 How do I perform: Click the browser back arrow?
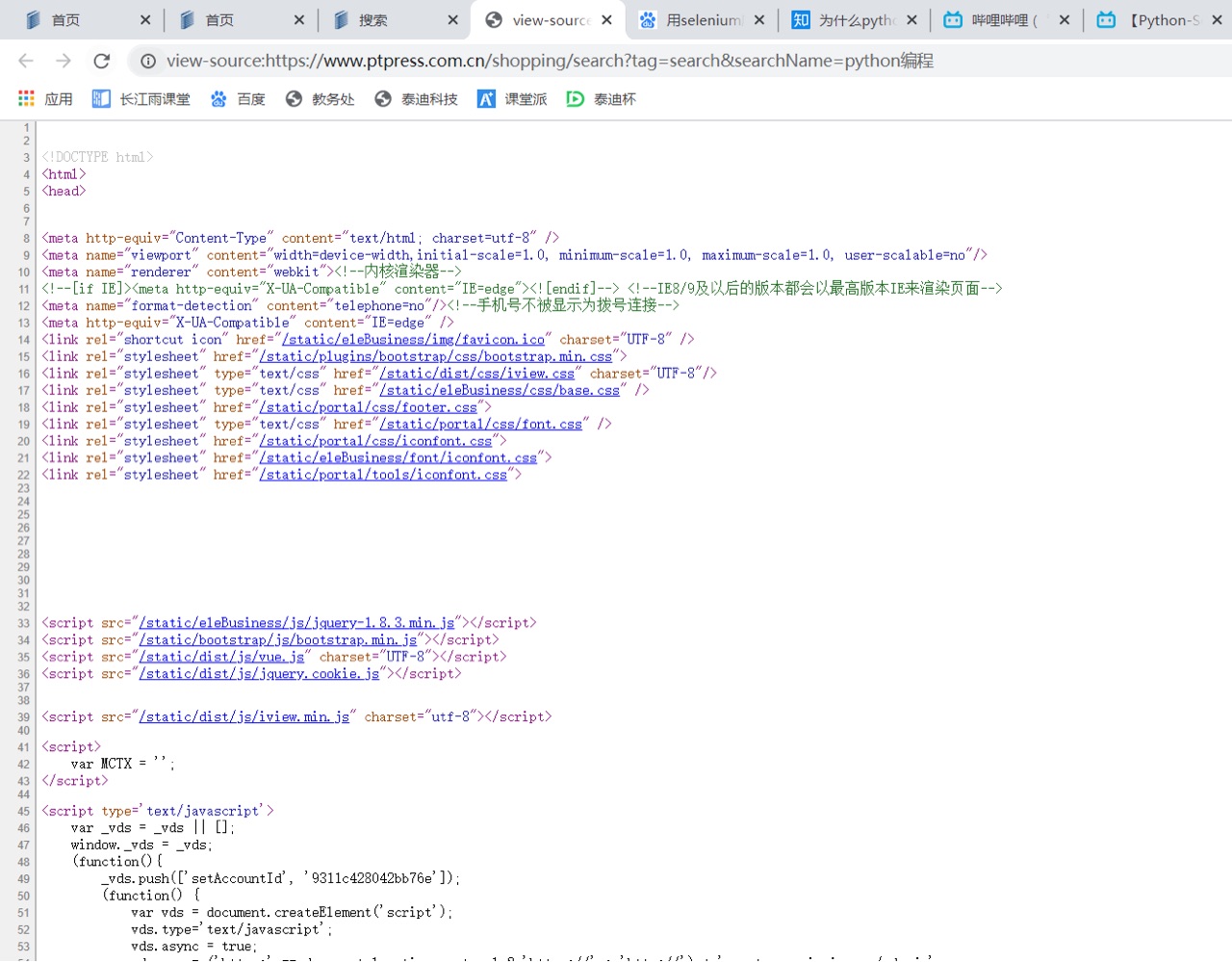pyautogui.click(x=26, y=61)
